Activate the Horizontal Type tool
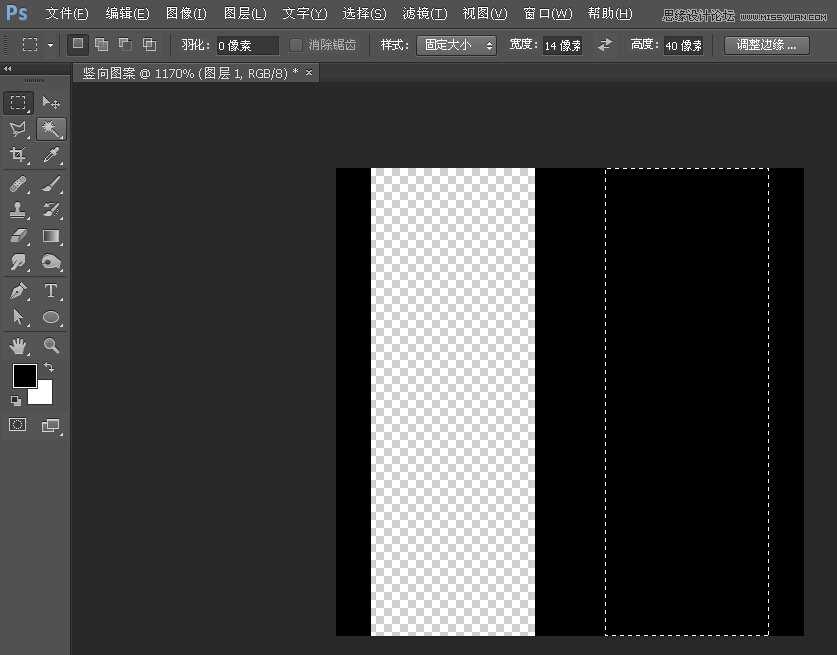Image resolution: width=837 pixels, height=655 pixels. click(x=51, y=290)
